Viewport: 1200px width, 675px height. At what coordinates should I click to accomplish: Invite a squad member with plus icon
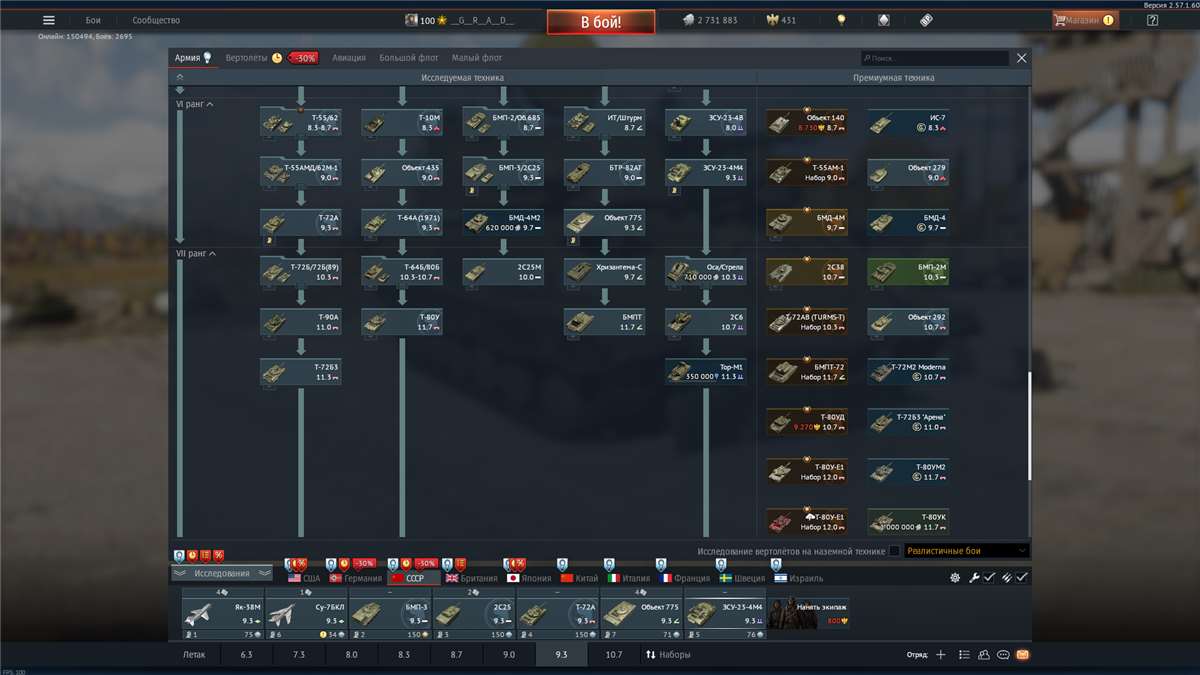pyautogui.click(x=940, y=655)
